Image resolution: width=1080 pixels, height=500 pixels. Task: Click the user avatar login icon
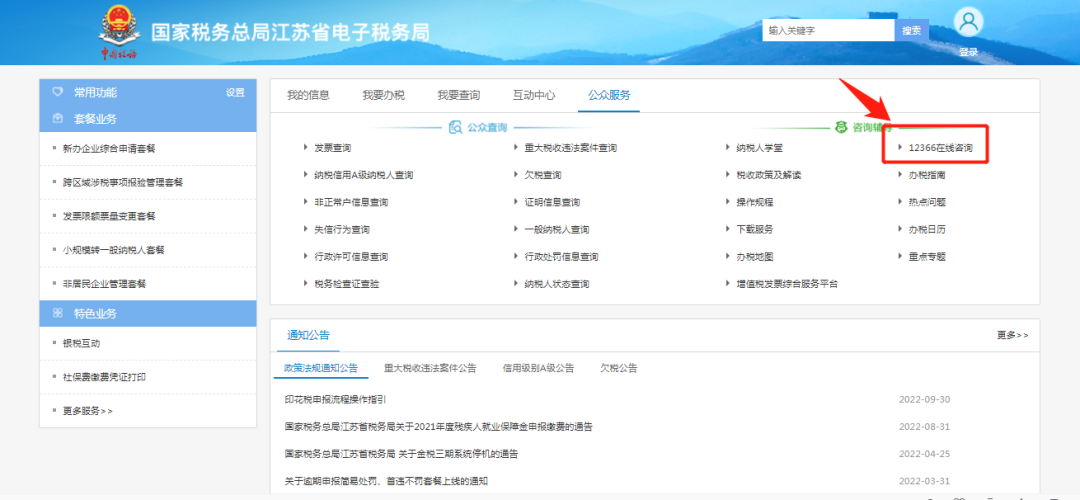click(968, 23)
